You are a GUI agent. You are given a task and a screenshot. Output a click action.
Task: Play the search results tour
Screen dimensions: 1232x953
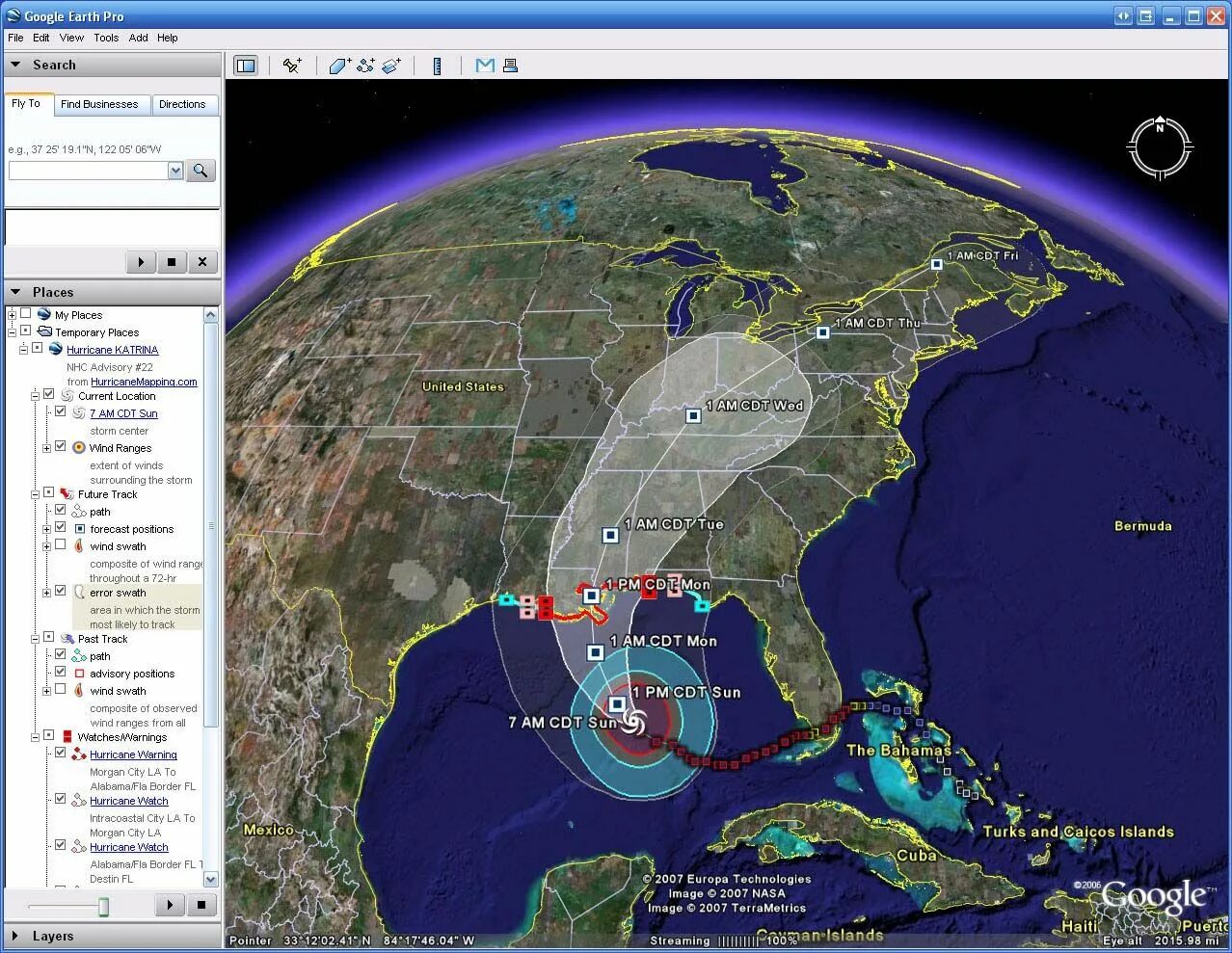[141, 261]
